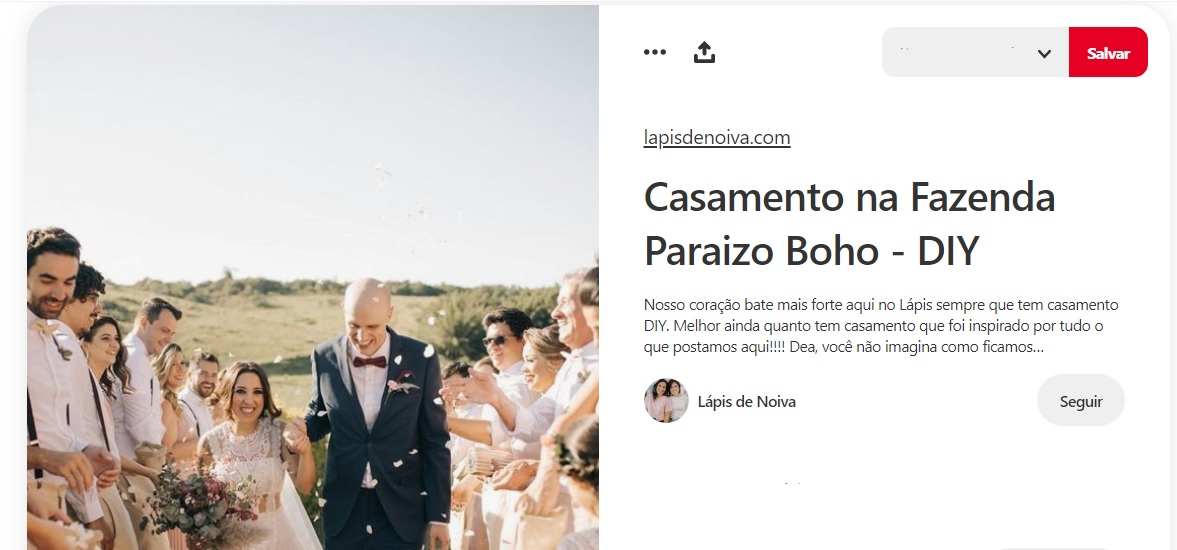The height and width of the screenshot is (550, 1177).
Task: Open the three-dot more options menu
Action: click(655, 52)
